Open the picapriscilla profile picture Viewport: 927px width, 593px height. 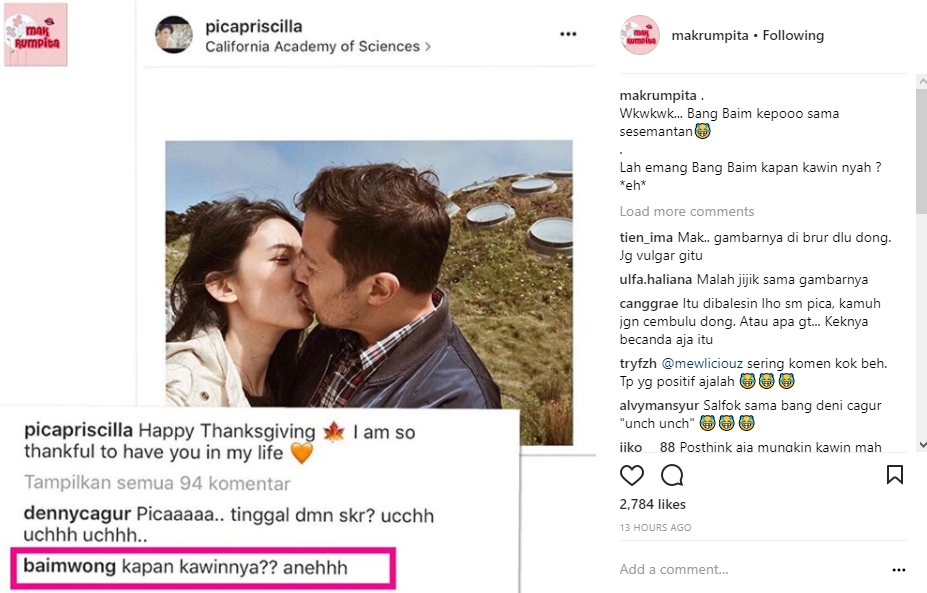click(174, 35)
